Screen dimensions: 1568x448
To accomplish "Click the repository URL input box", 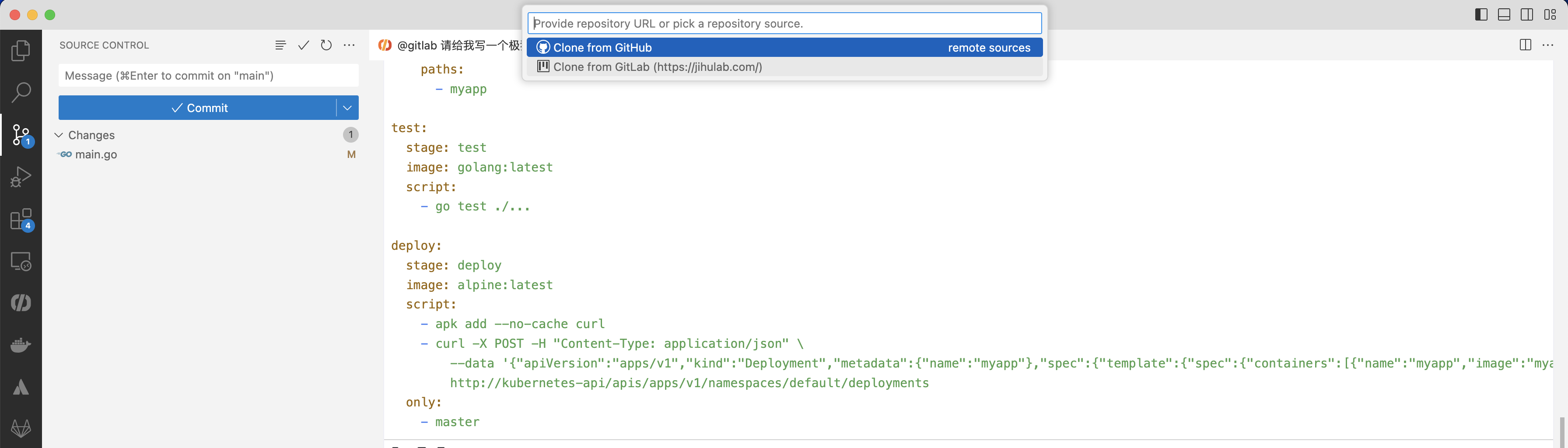I will point(784,24).
